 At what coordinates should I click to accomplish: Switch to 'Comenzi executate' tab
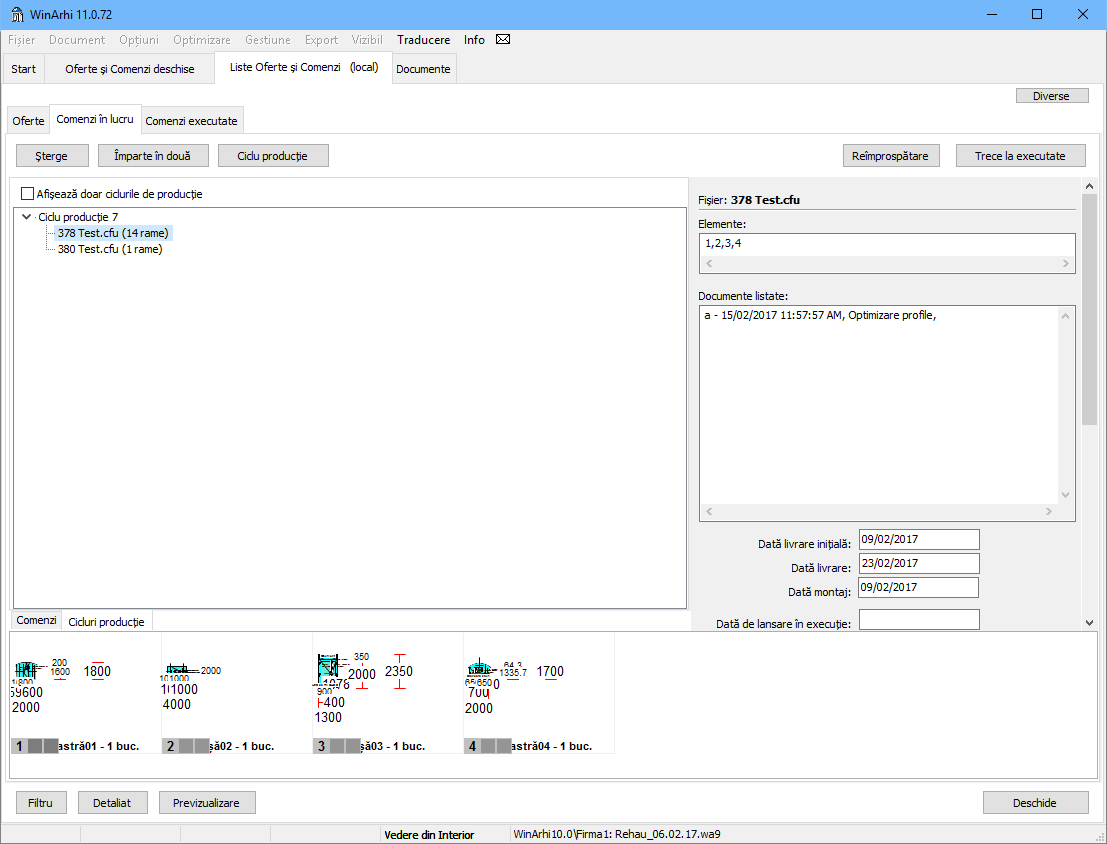(192, 121)
